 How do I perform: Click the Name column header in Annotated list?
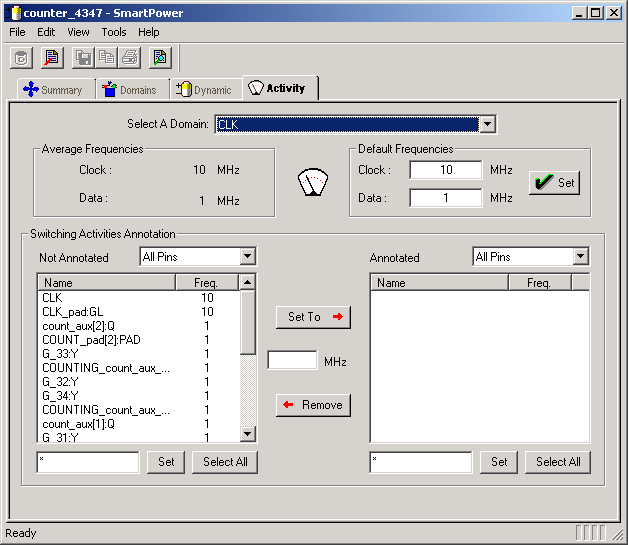(x=439, y=282)
